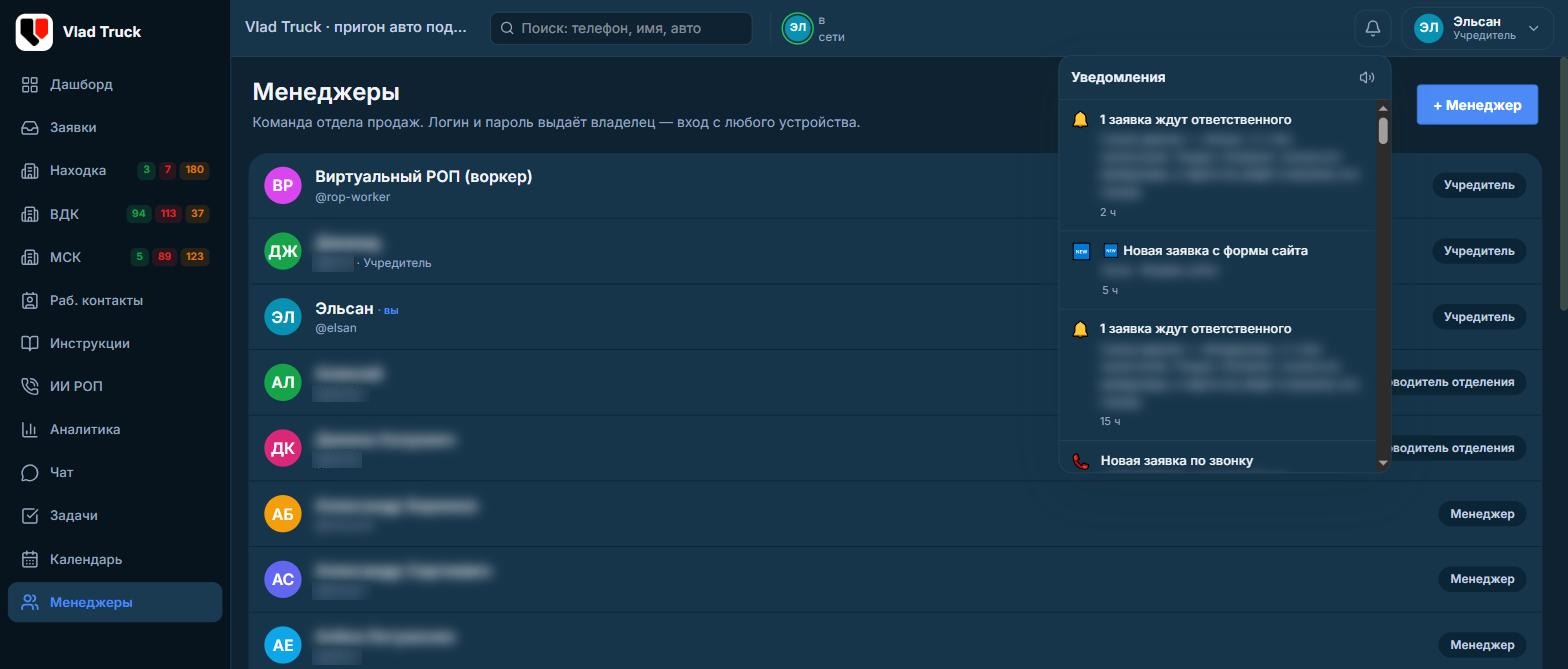Open the Заявки inbox icon
The height and width of the screenshot is (669, 1568).
point(30,127)
